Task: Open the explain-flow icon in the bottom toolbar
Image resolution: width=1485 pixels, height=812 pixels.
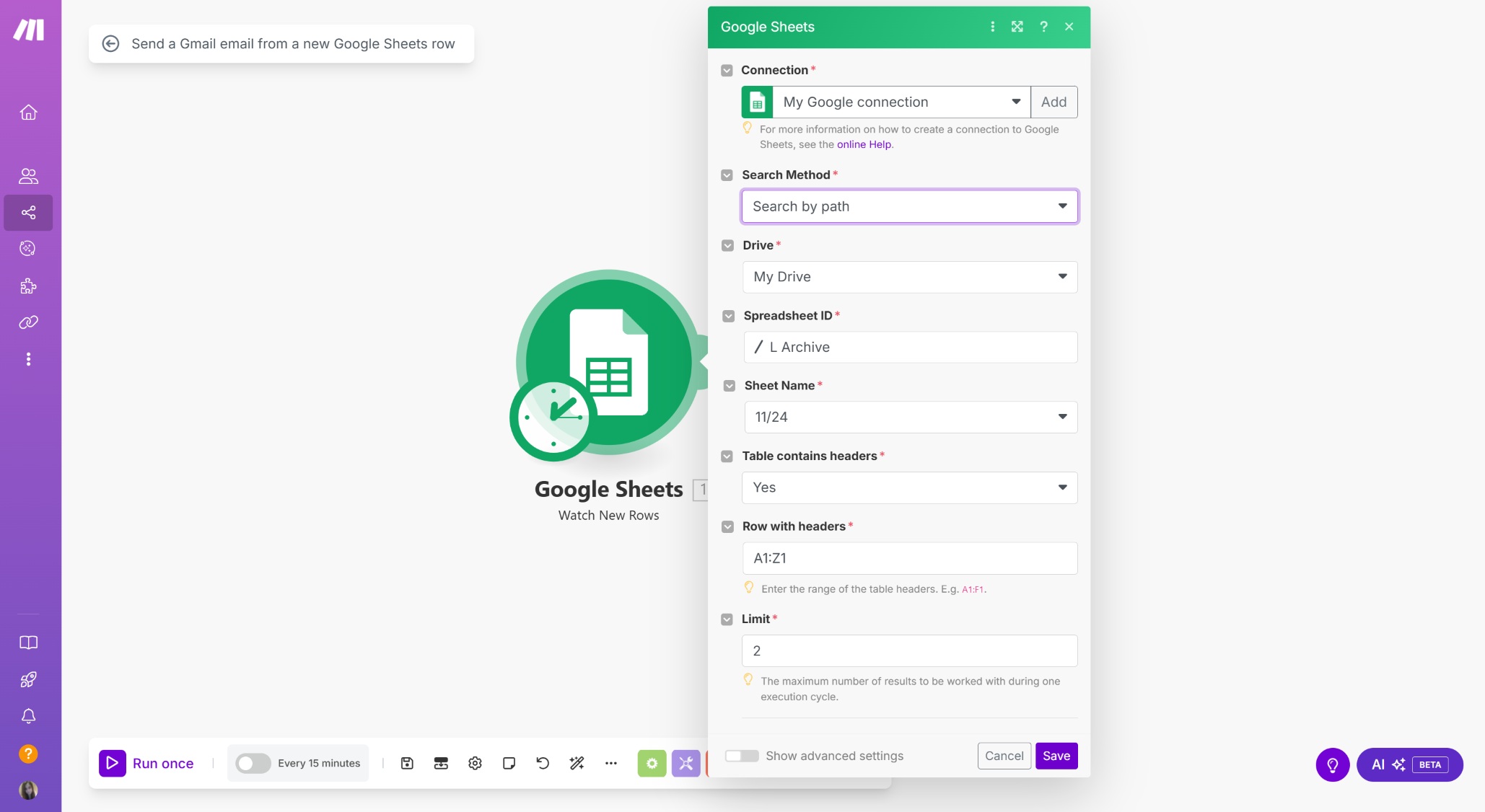Action: tap(441, 763)
